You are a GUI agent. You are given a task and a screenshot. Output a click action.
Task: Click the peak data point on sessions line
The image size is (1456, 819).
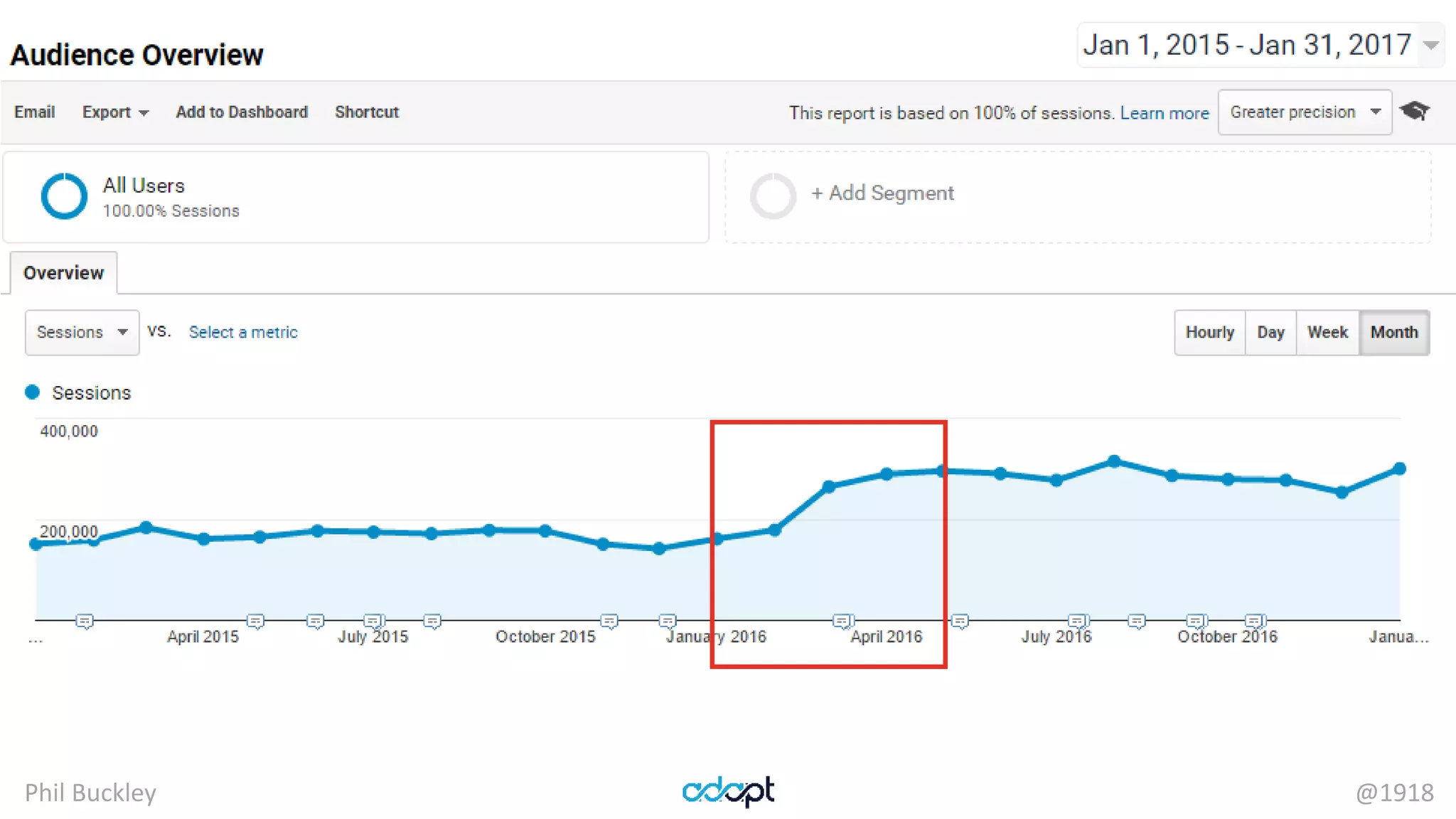(x=1114, y=461)
